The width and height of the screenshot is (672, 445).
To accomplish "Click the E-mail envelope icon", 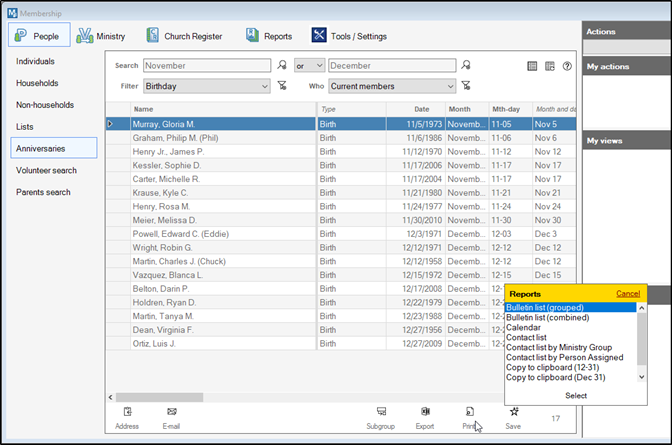I will 172,412.
